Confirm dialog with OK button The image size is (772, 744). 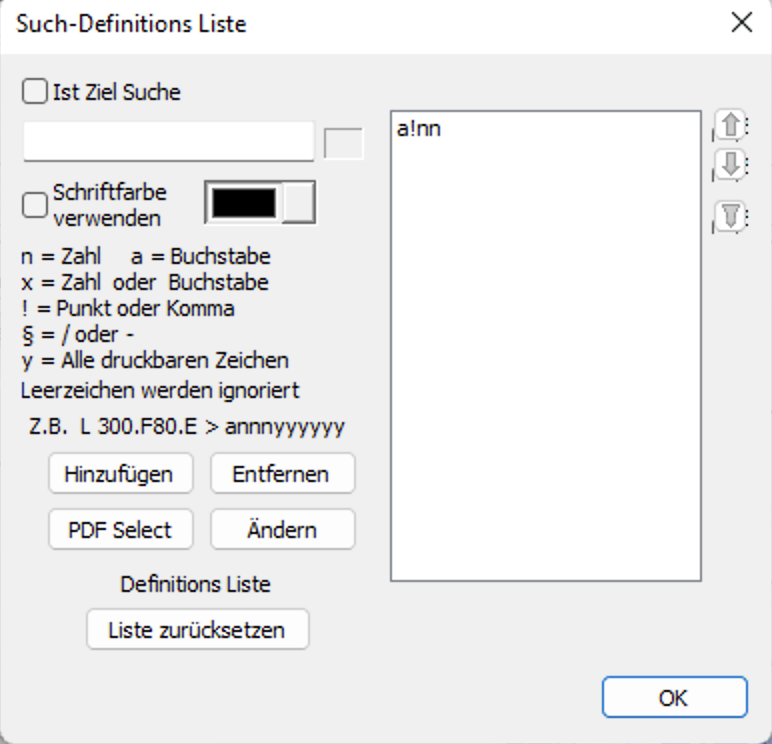(x=675, y=697)
